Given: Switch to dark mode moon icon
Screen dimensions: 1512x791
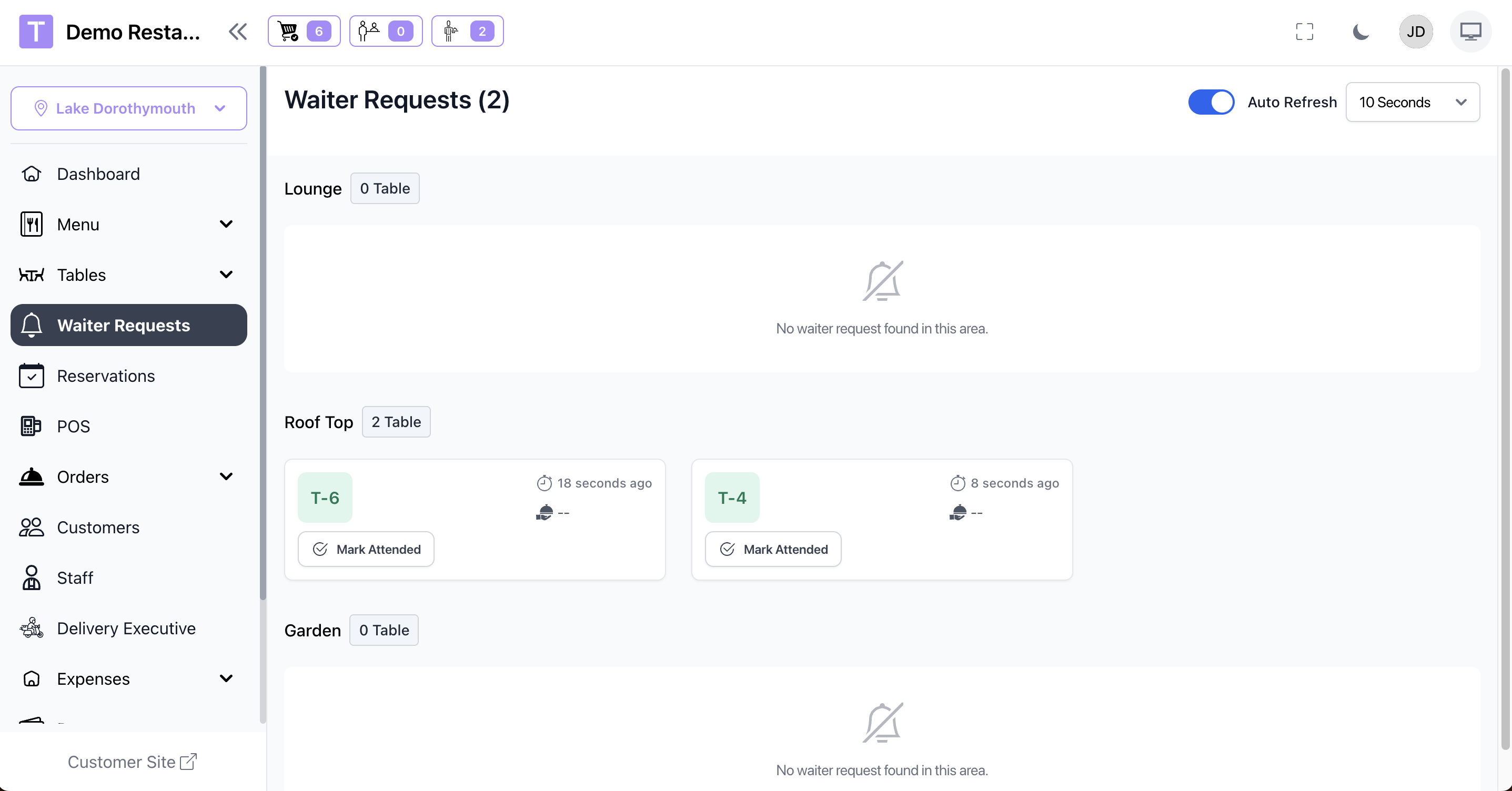Looking at the screenshot, I should pos(1360,31).
